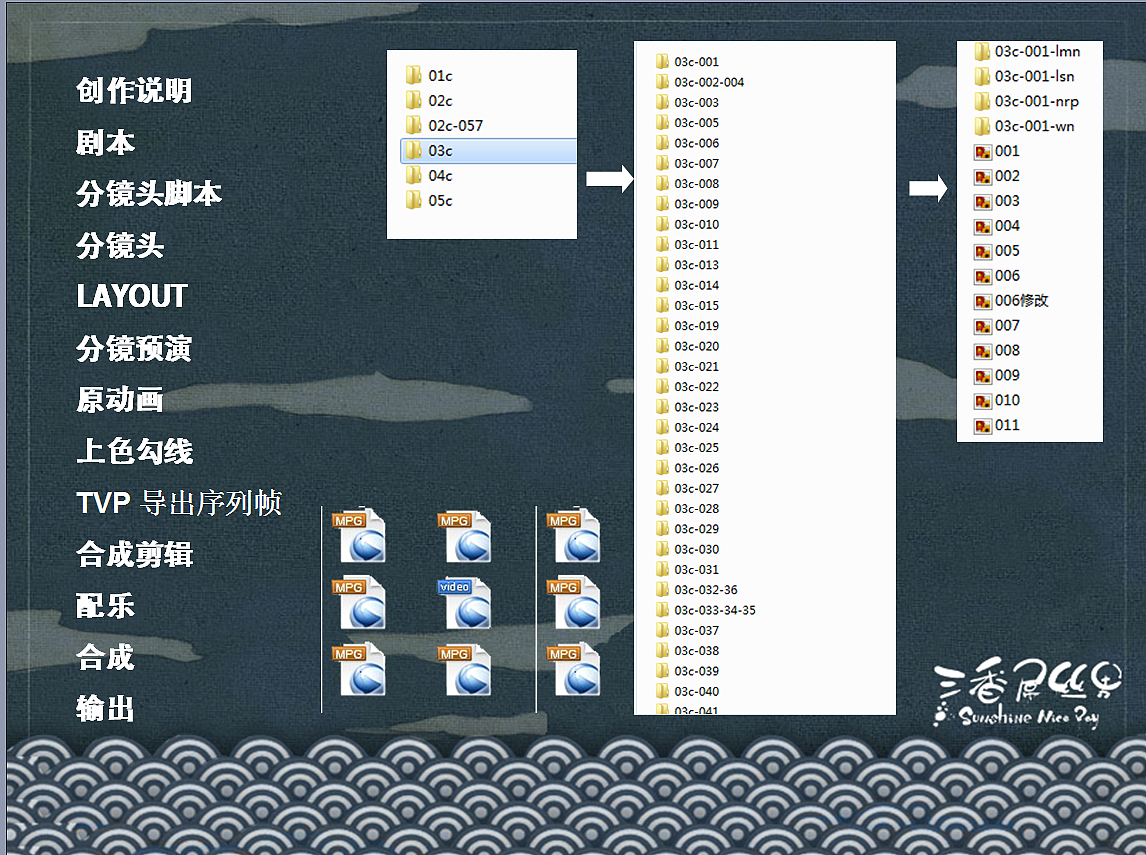Select the 03c-032-36 folder icon

tap(662, 590)
